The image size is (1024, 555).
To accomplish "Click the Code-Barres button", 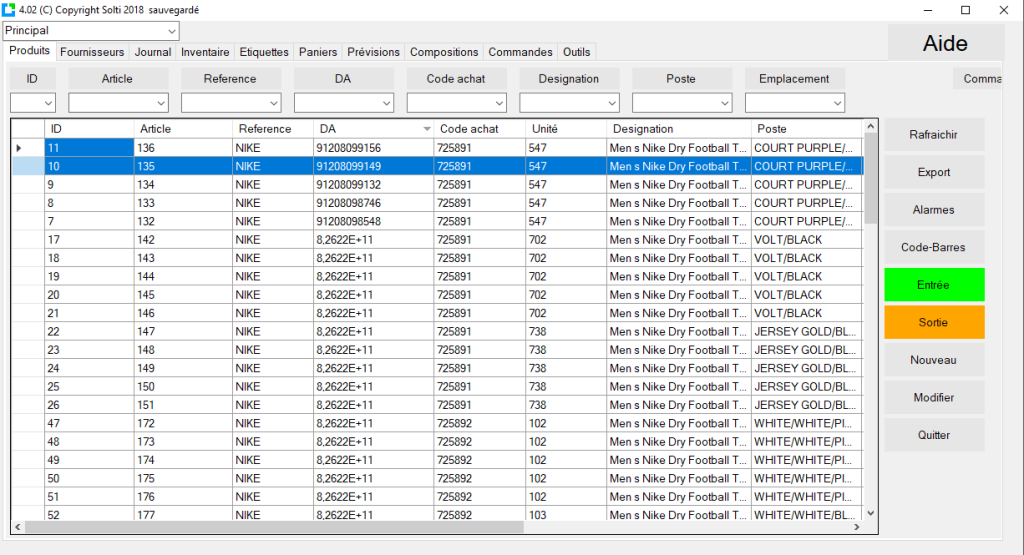I will coord(934,247).
